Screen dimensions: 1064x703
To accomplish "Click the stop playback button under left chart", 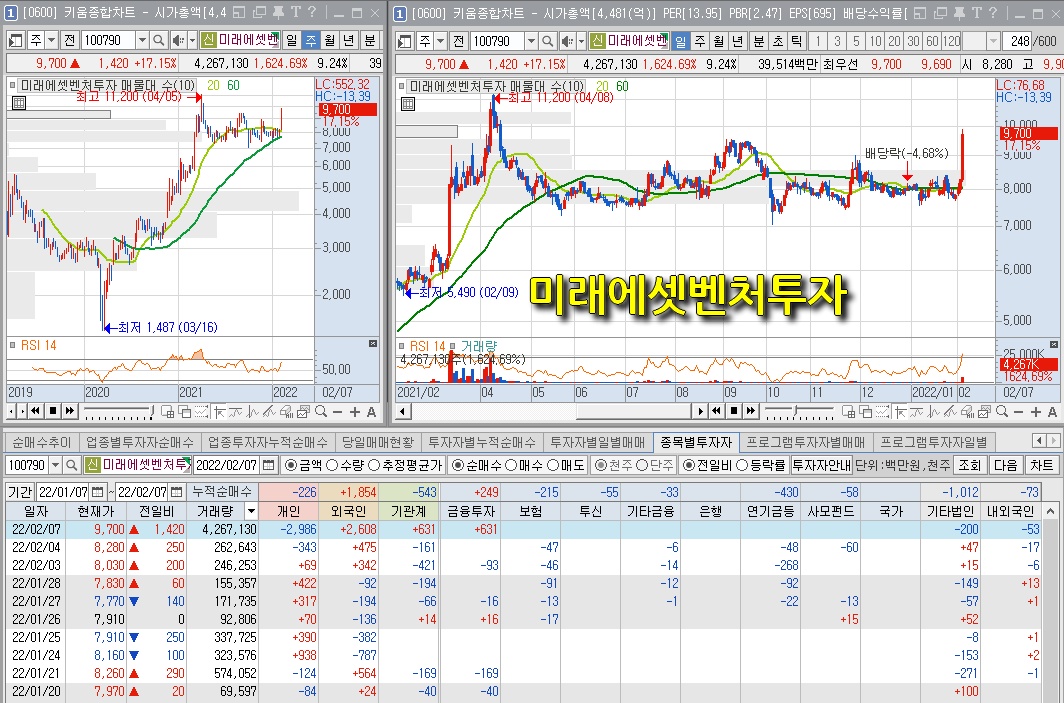I will pos(52,411).
